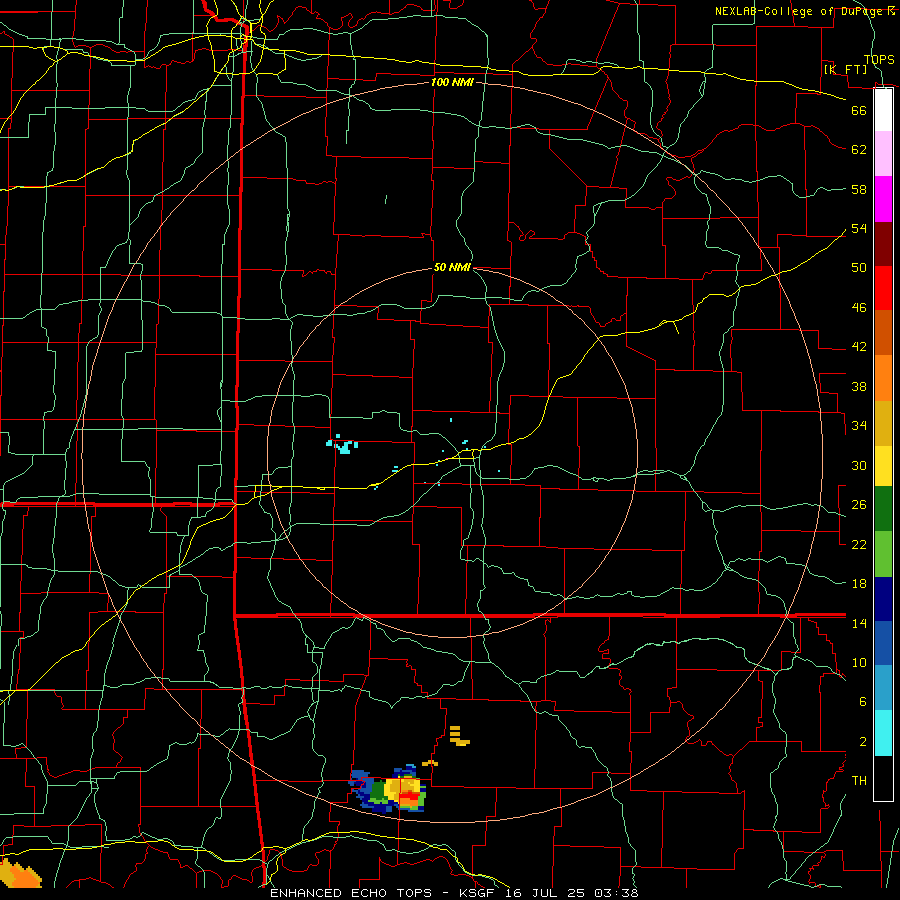This screenshot has width=900, height=900.
Task: Click the legend value 42
Action: pos(859,346)
